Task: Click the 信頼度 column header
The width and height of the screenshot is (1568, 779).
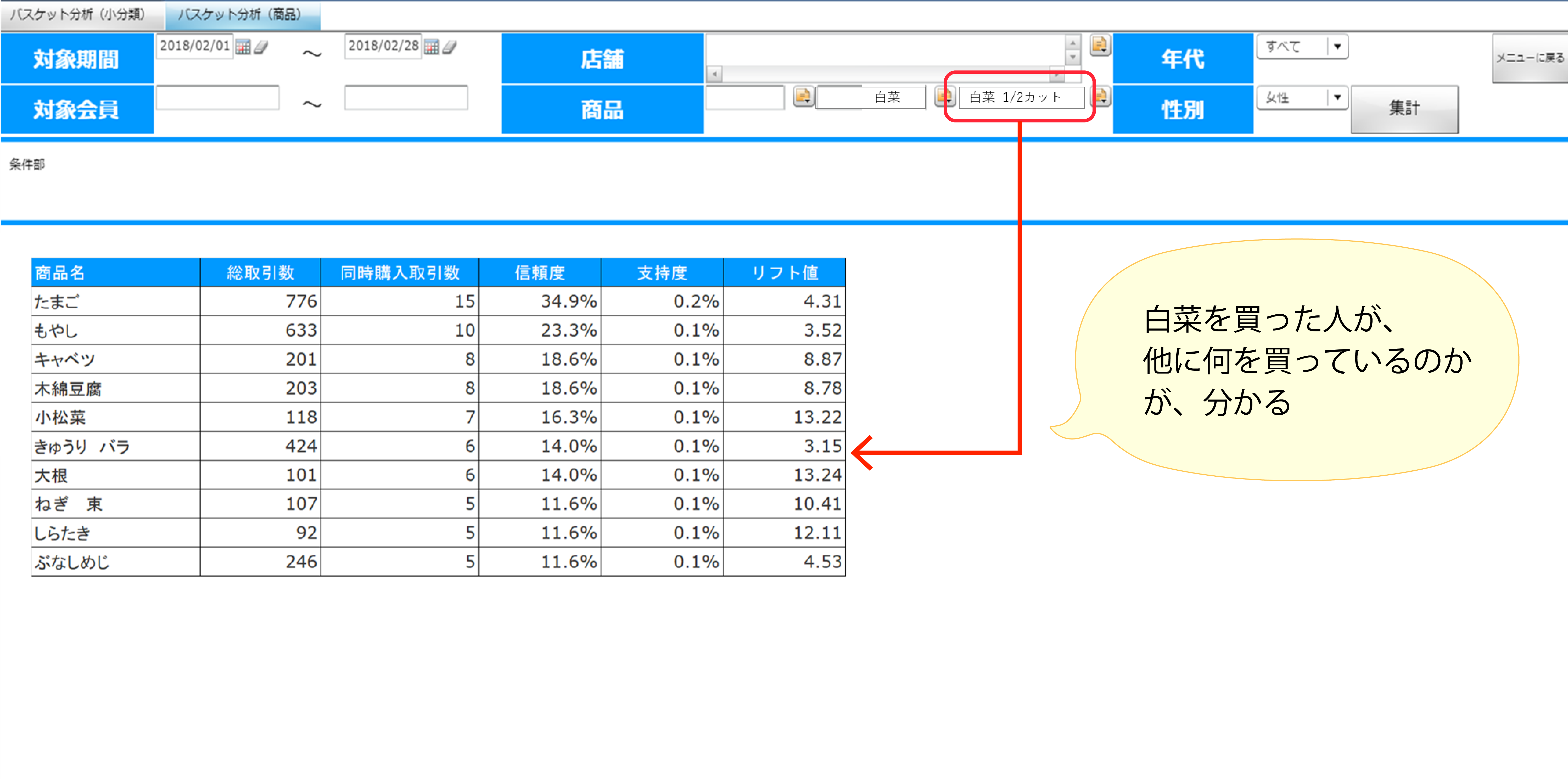Action: click(540, 272)
